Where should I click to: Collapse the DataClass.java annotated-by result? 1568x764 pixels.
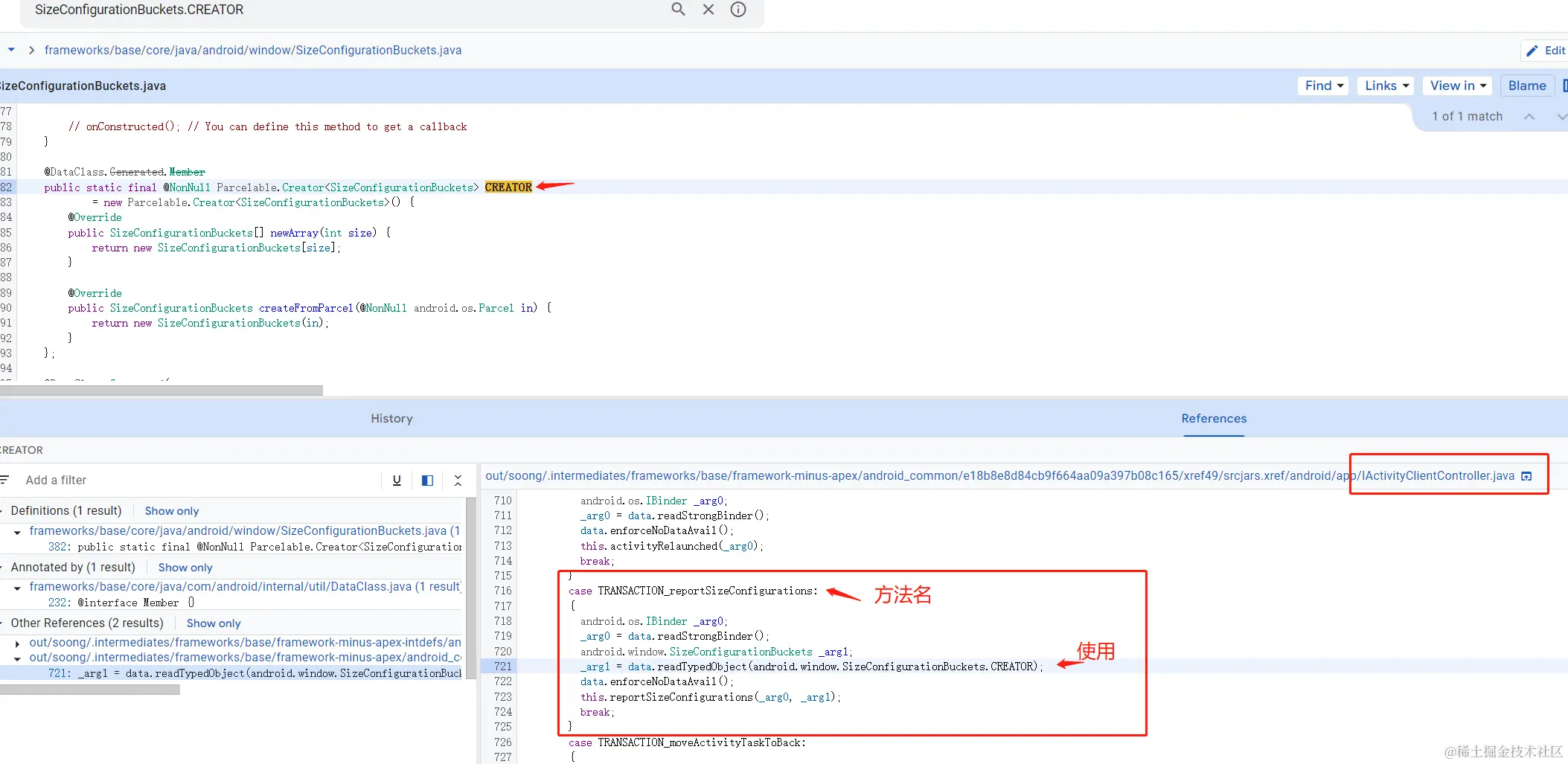pyautogui.click(x=17, y=588)
